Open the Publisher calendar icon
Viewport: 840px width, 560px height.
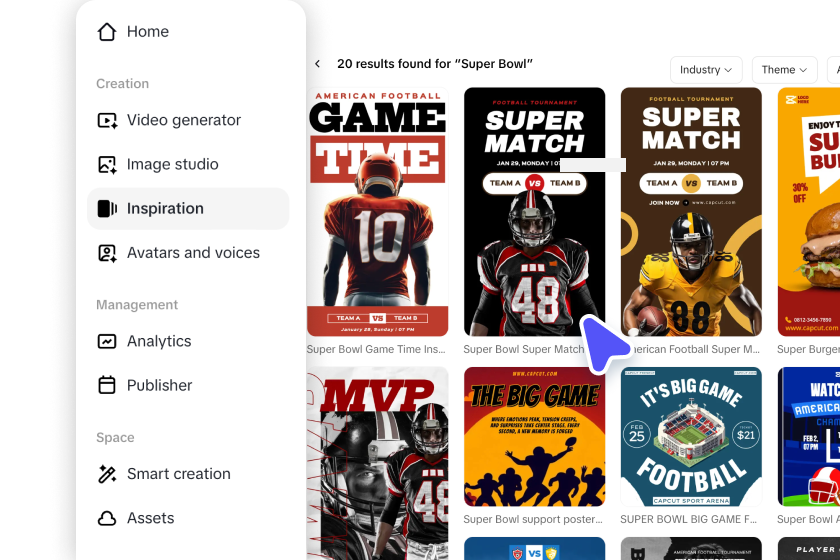107,385
